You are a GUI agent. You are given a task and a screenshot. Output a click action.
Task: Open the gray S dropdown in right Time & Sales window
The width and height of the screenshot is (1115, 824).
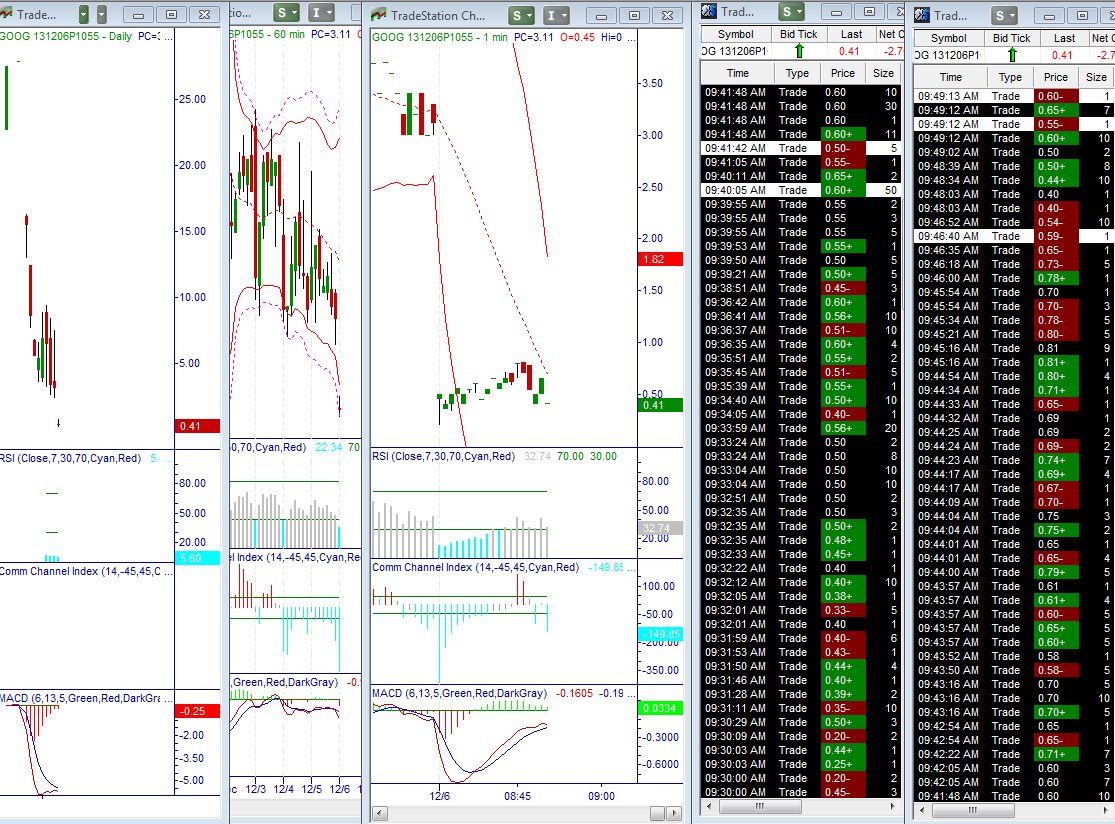1005,16
